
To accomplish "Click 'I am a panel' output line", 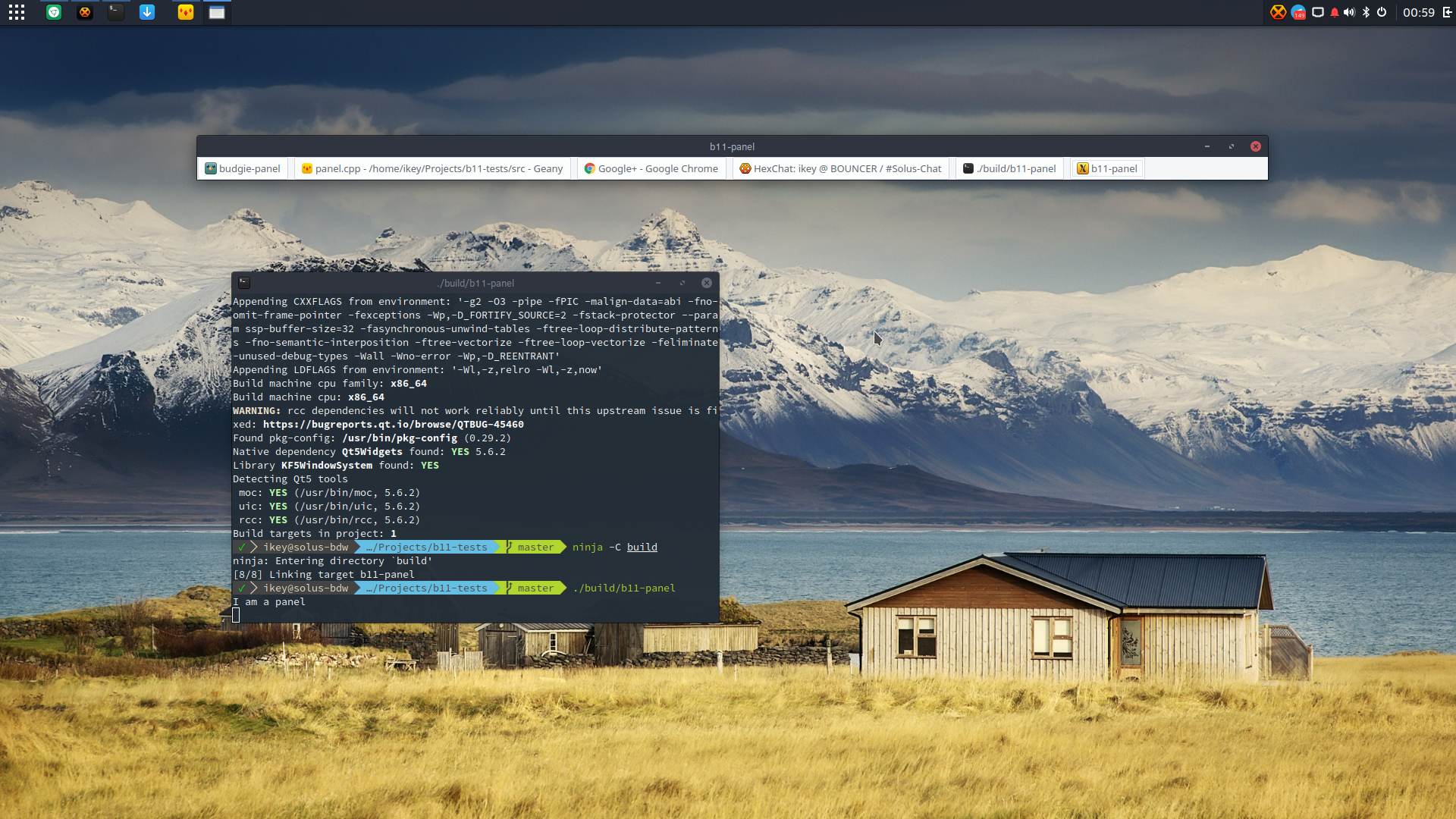I will [x=269, y=602].
